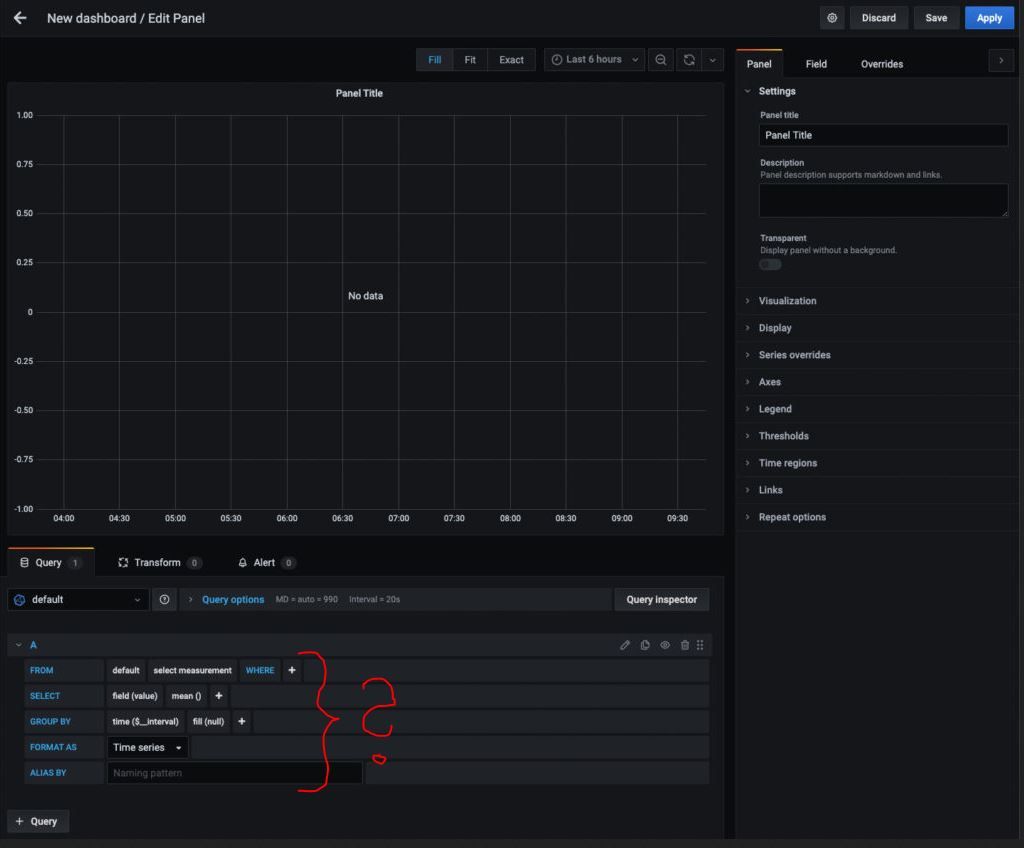Viewport: 1024px width, 848px height.
Task: Duplicate query A with the copy icon
Action: [x=645, y=645]
